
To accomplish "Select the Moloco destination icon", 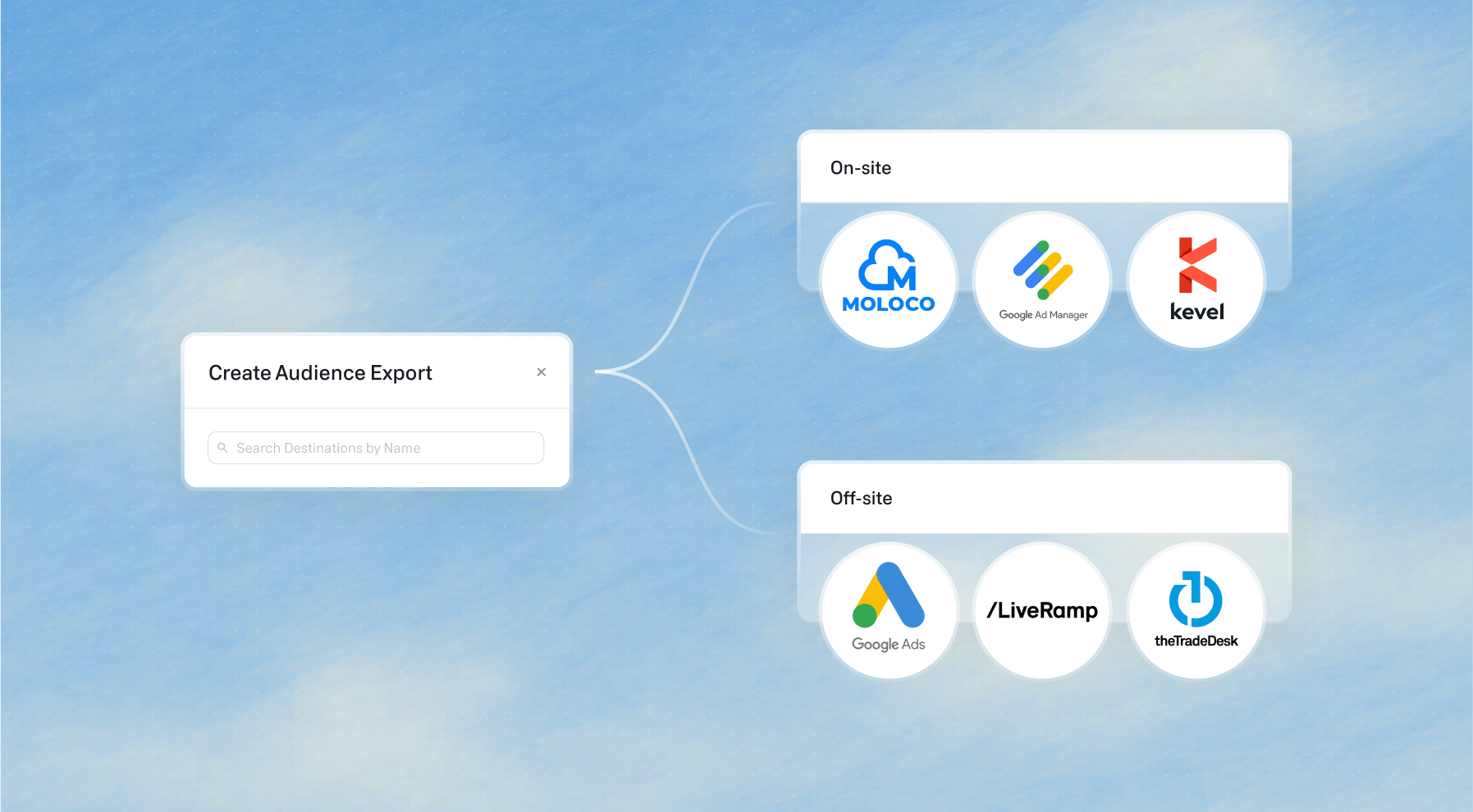I will point(889,281).
